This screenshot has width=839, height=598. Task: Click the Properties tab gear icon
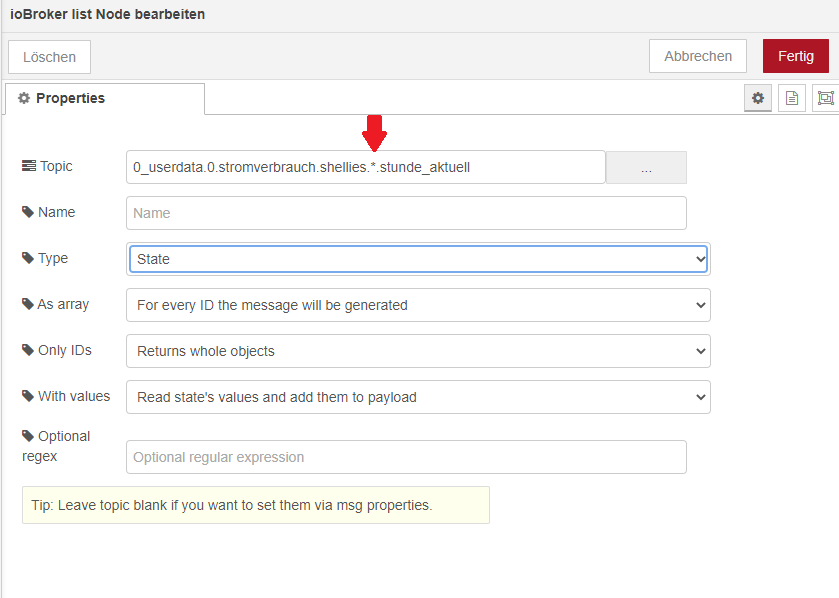[24, 98]
